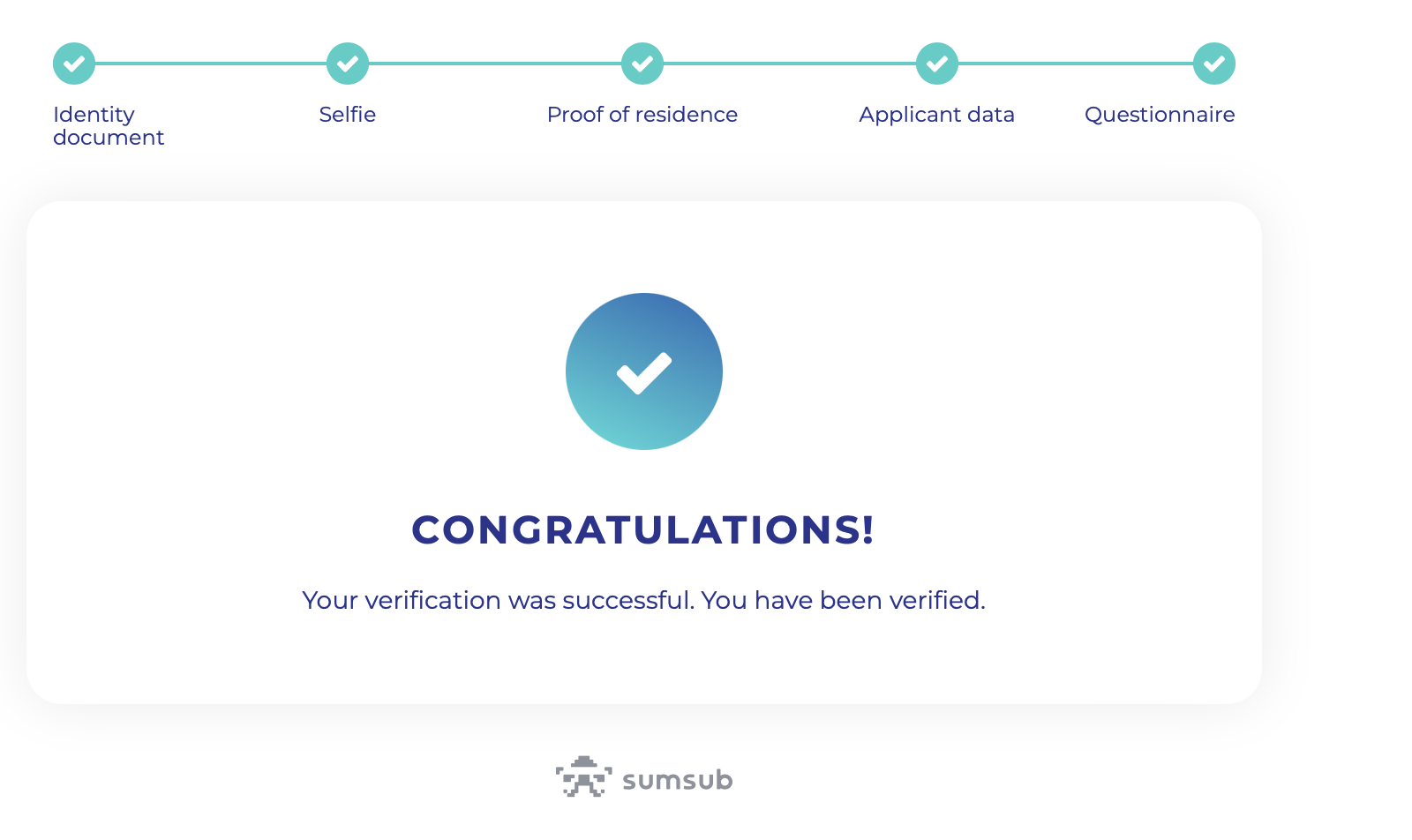Viewport: 1412px width, 840px height.
Task: Click the Questionnaire step checkmark icon
Action: 1214,64
